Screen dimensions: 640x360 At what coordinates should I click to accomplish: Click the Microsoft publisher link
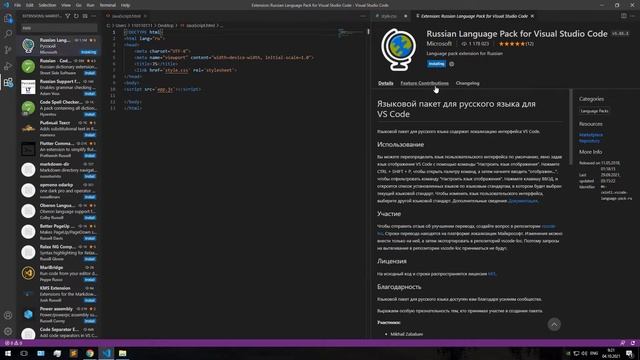point(439,44)
